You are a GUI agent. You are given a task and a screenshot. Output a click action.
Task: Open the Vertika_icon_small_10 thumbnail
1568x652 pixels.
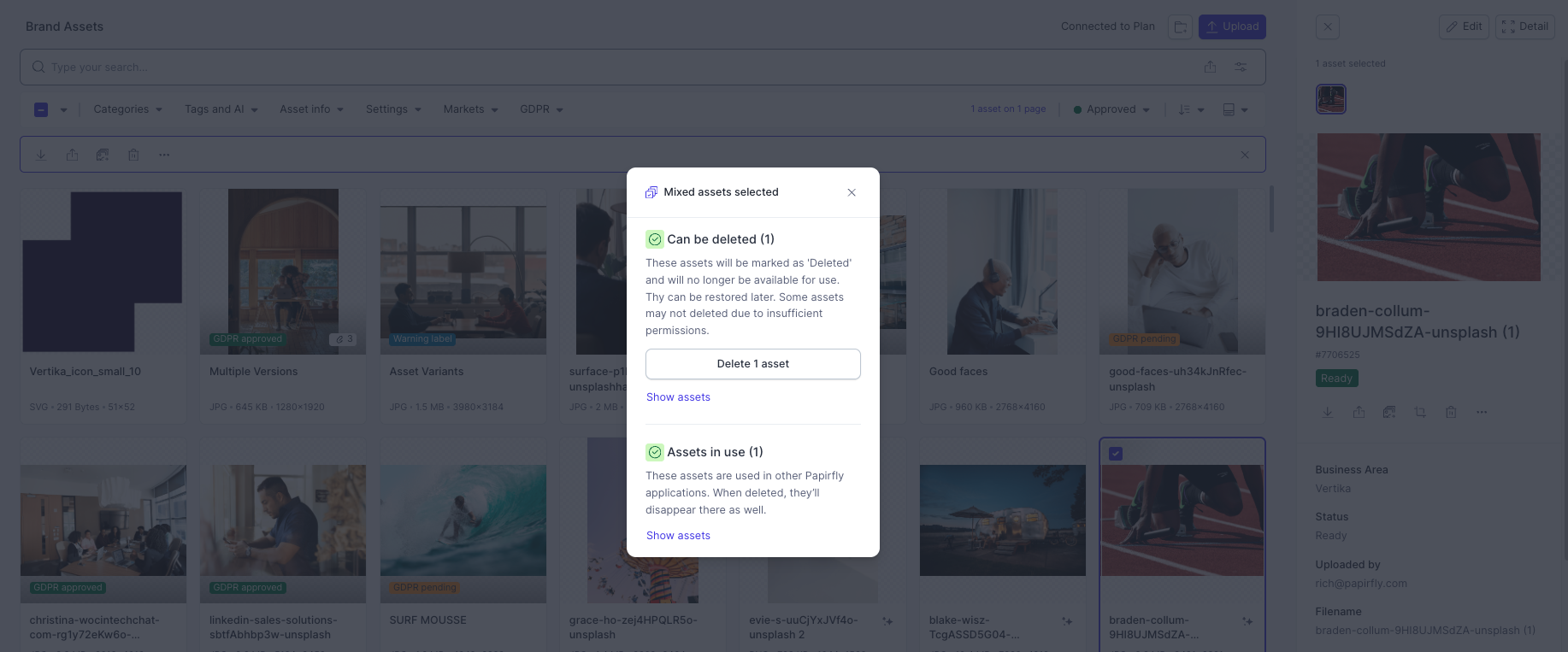point(103,272)
